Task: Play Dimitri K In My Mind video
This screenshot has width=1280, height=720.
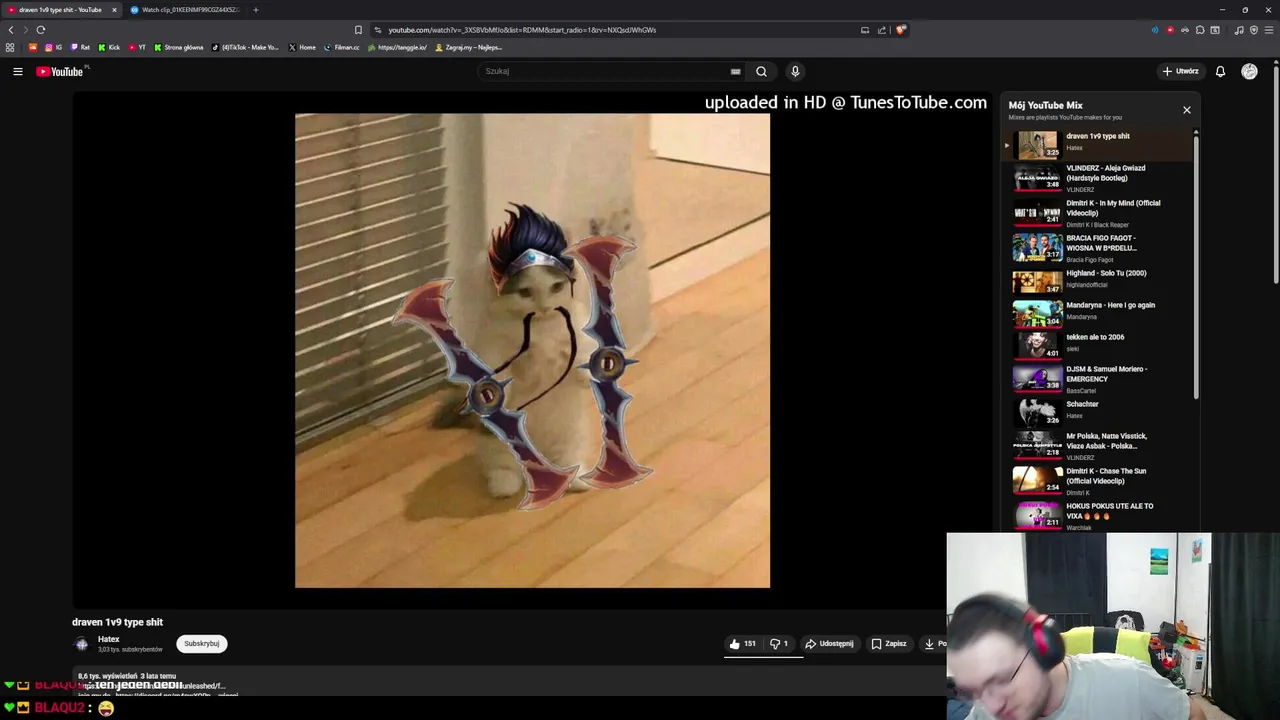Action: pos(1097,213)
